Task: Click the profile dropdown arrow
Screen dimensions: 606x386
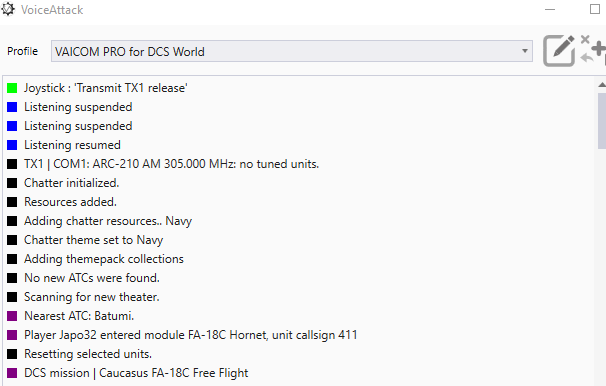Action: tap(524, 51)
